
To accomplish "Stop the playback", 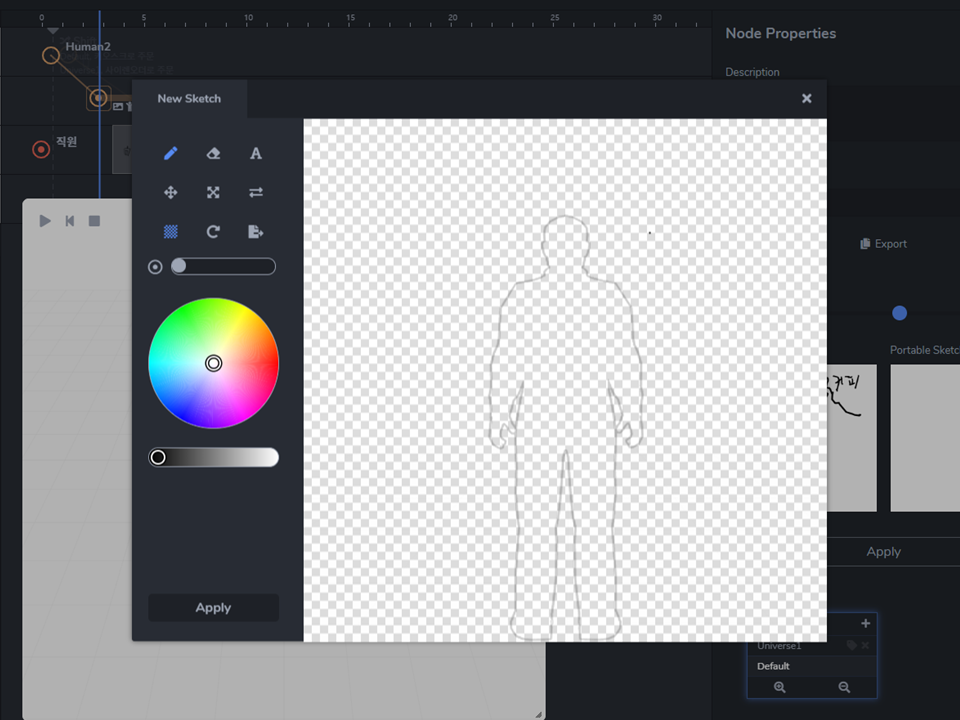I will point(94,221).
